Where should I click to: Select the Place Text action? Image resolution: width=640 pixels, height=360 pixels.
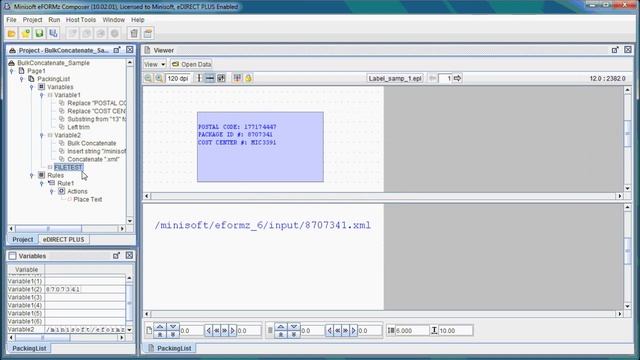[x=88, y=200]
